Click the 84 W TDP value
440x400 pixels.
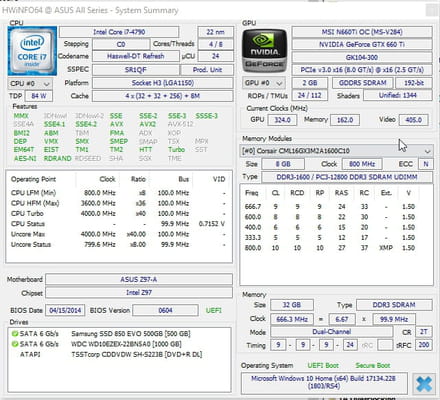[39, 96]
